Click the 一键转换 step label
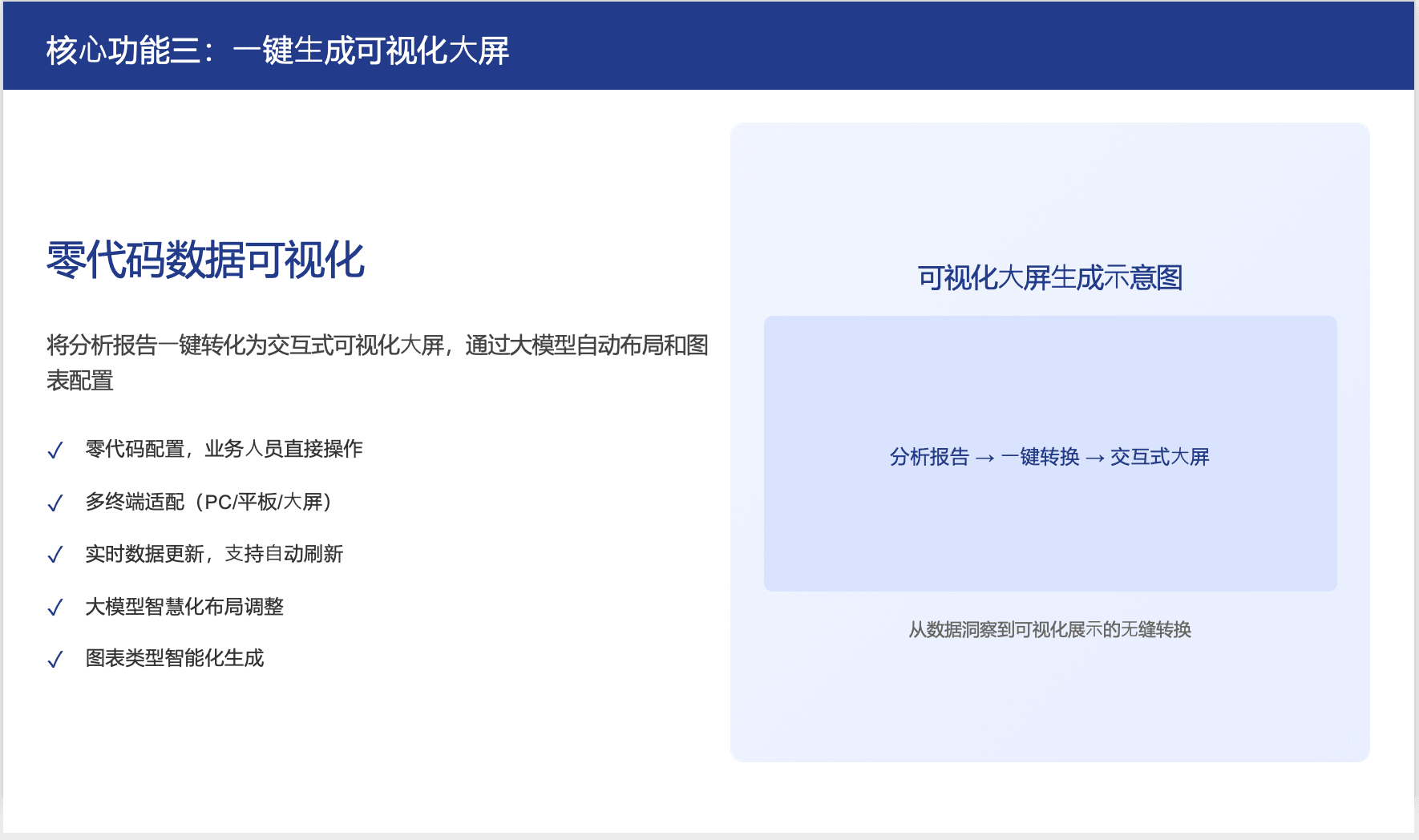The height and width of the screenshot is (840, 1419). pos(1041,457)
